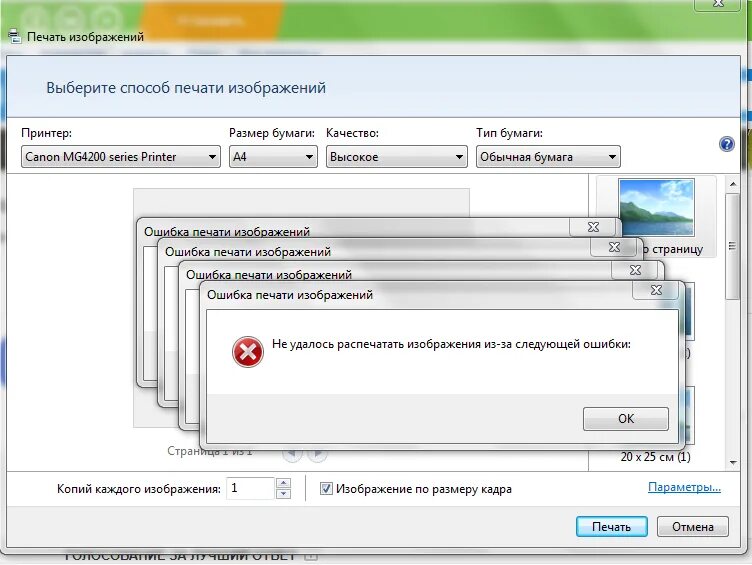The width and height of the screenshot is (752, 565).
Task: Click the copies count input field
Action: pos(250,488)
